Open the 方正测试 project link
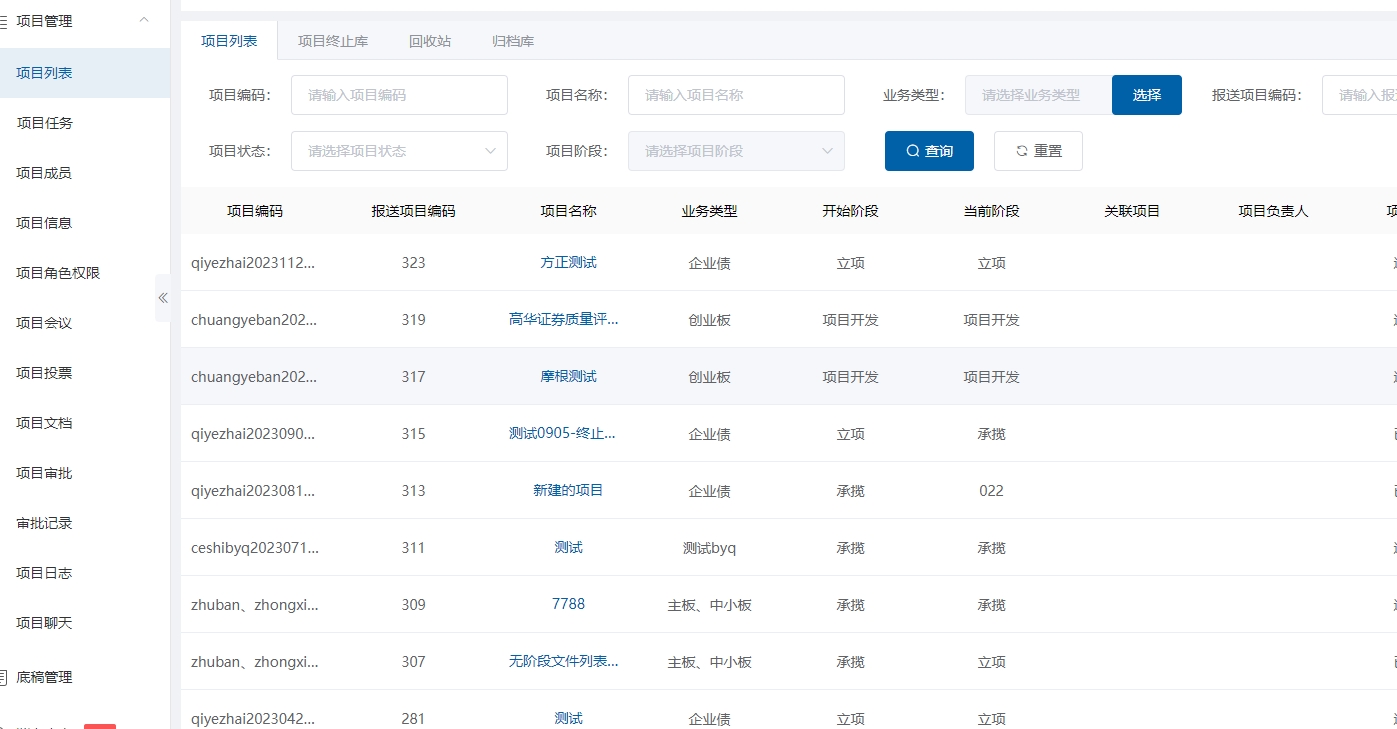 click(568, 262)
